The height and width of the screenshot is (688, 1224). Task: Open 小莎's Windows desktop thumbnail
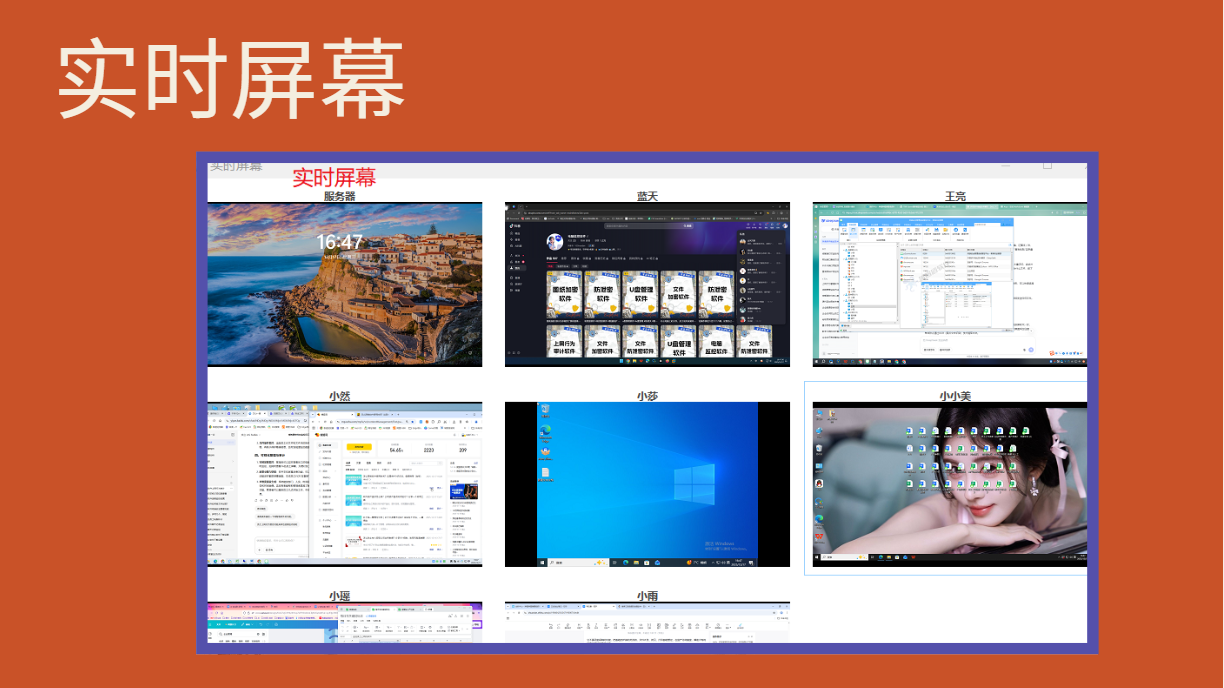point(647,484)
